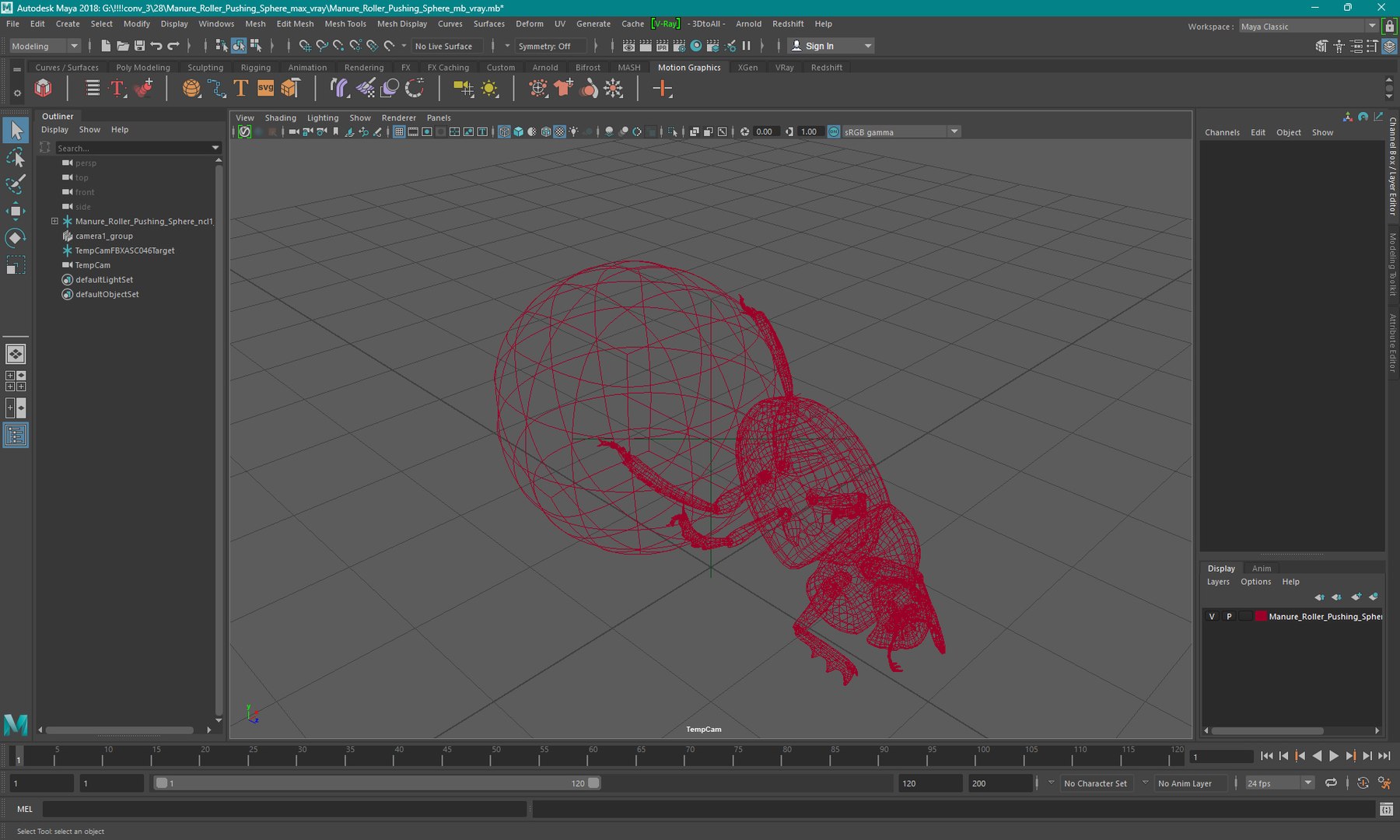
Task: Click the undo arrow icon
Action: coord(156,46)
